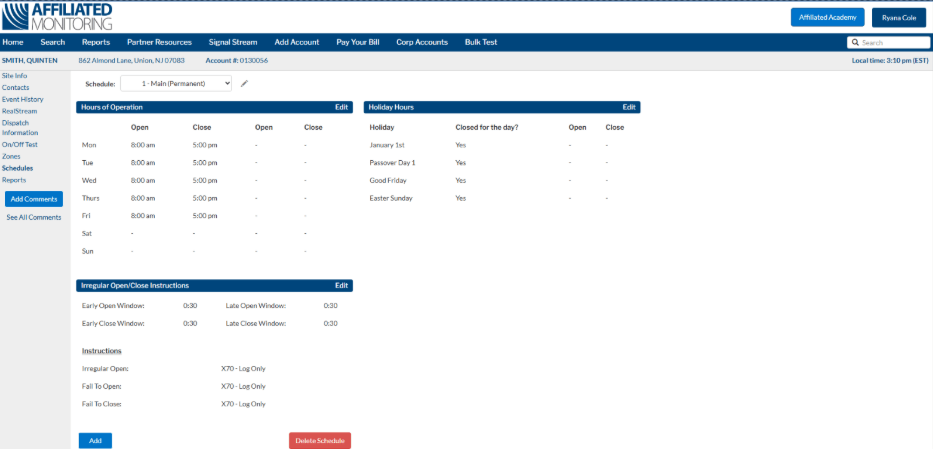Click the search magnifier icon

pos(855,43)
